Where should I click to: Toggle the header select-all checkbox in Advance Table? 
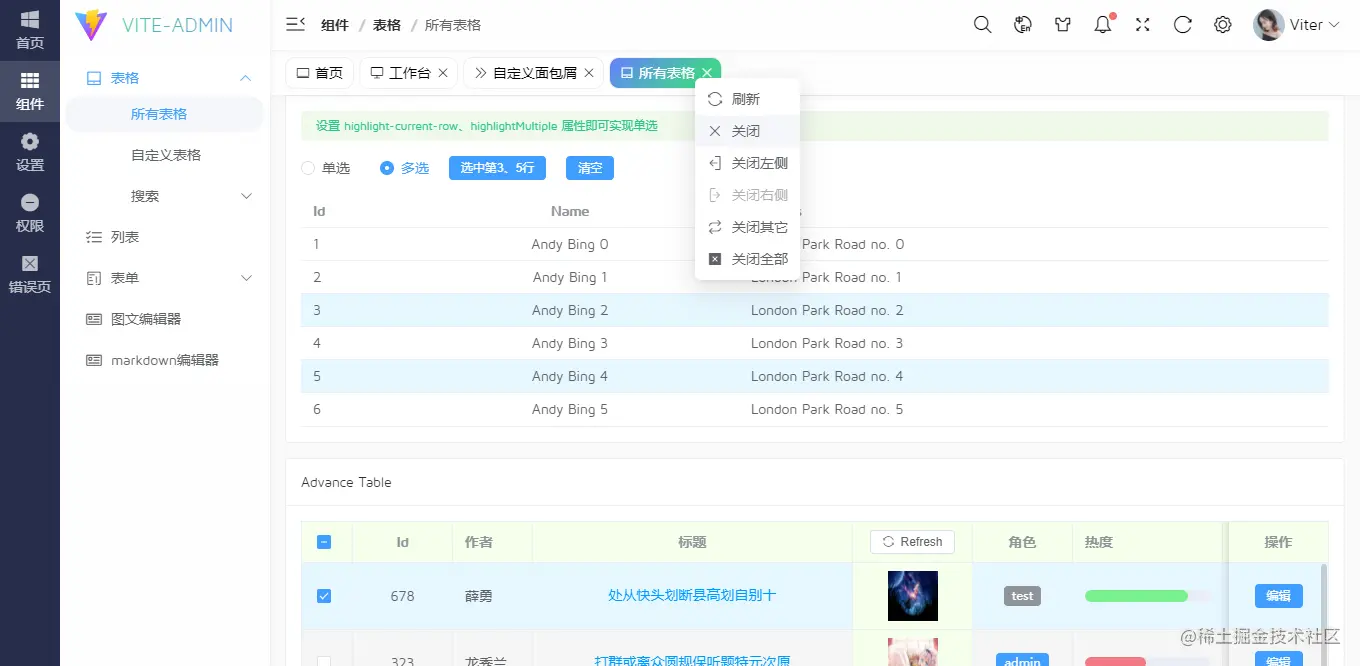click(324, 541)
